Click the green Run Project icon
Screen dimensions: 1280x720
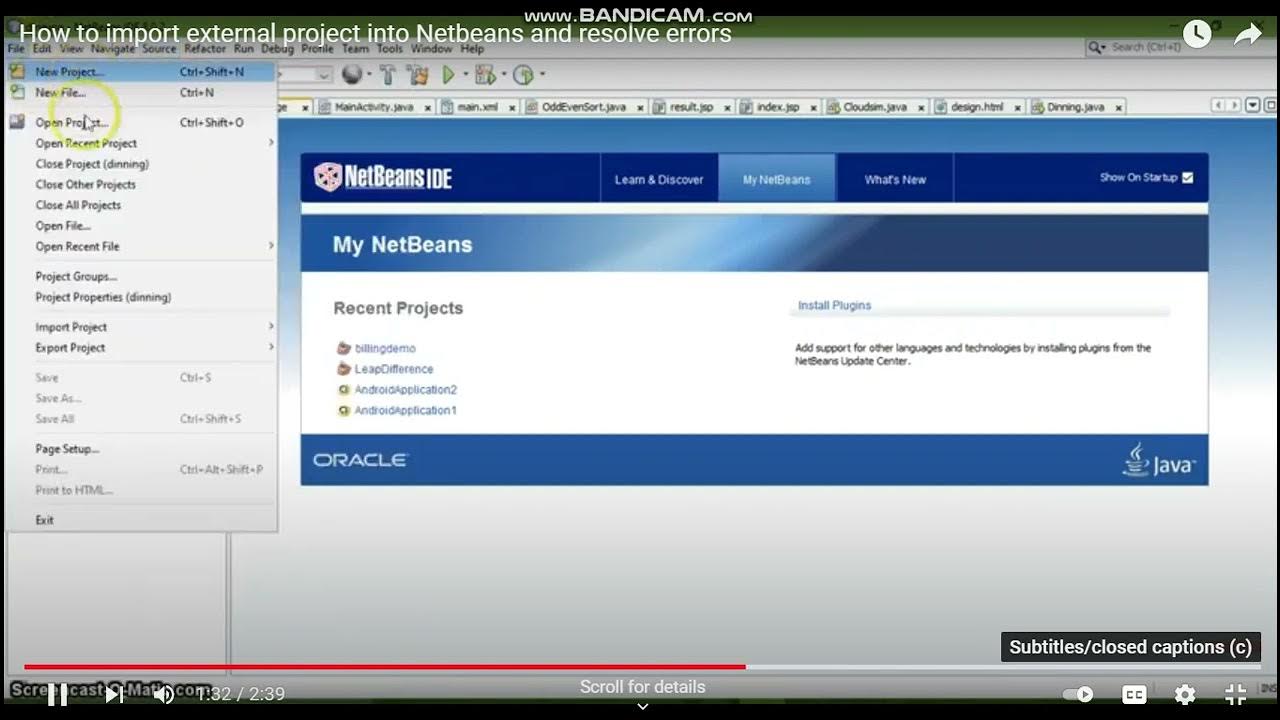coord(448,74)
